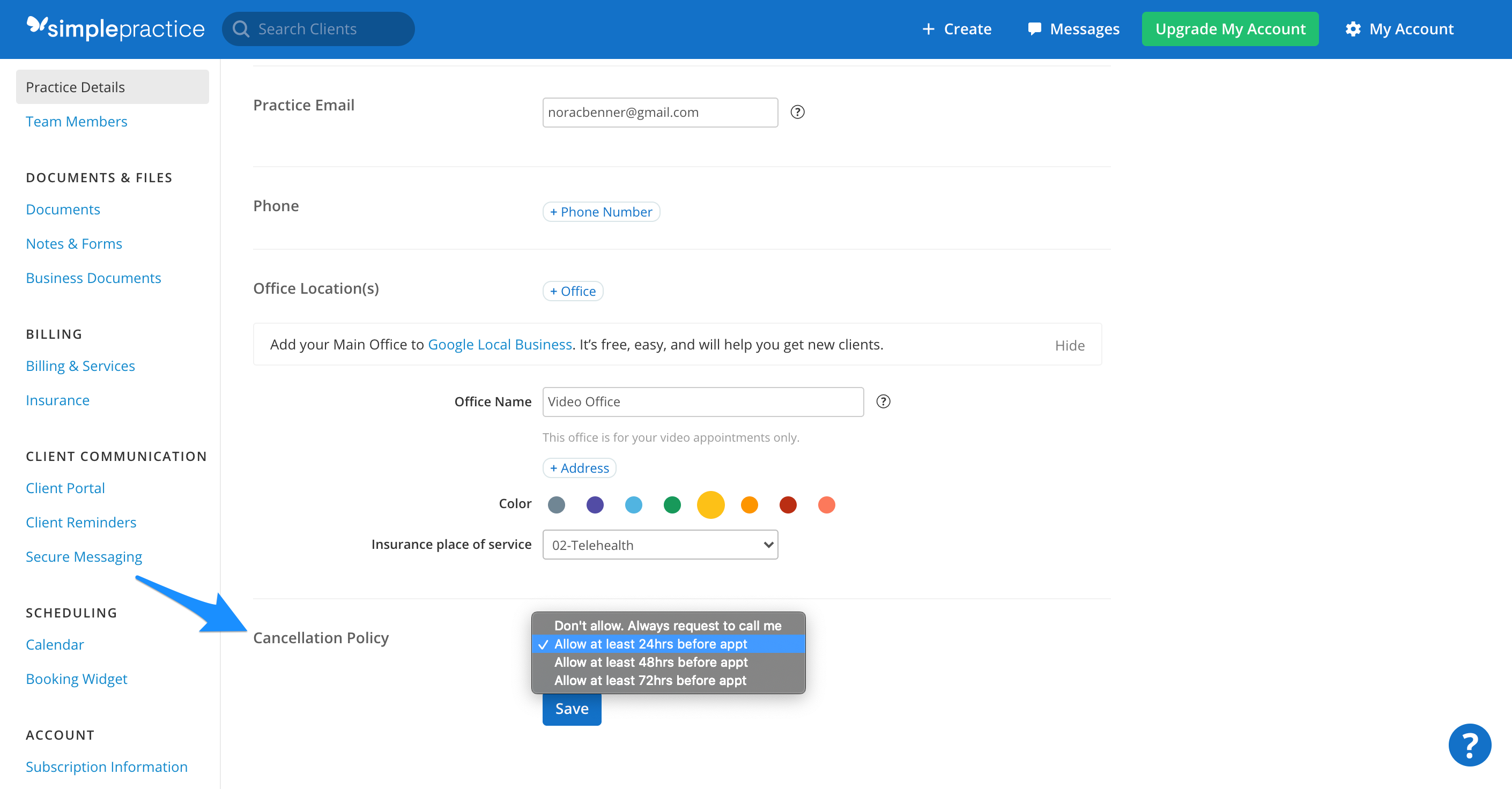Open the floating help bubble bottom right

click(1470, 745)
